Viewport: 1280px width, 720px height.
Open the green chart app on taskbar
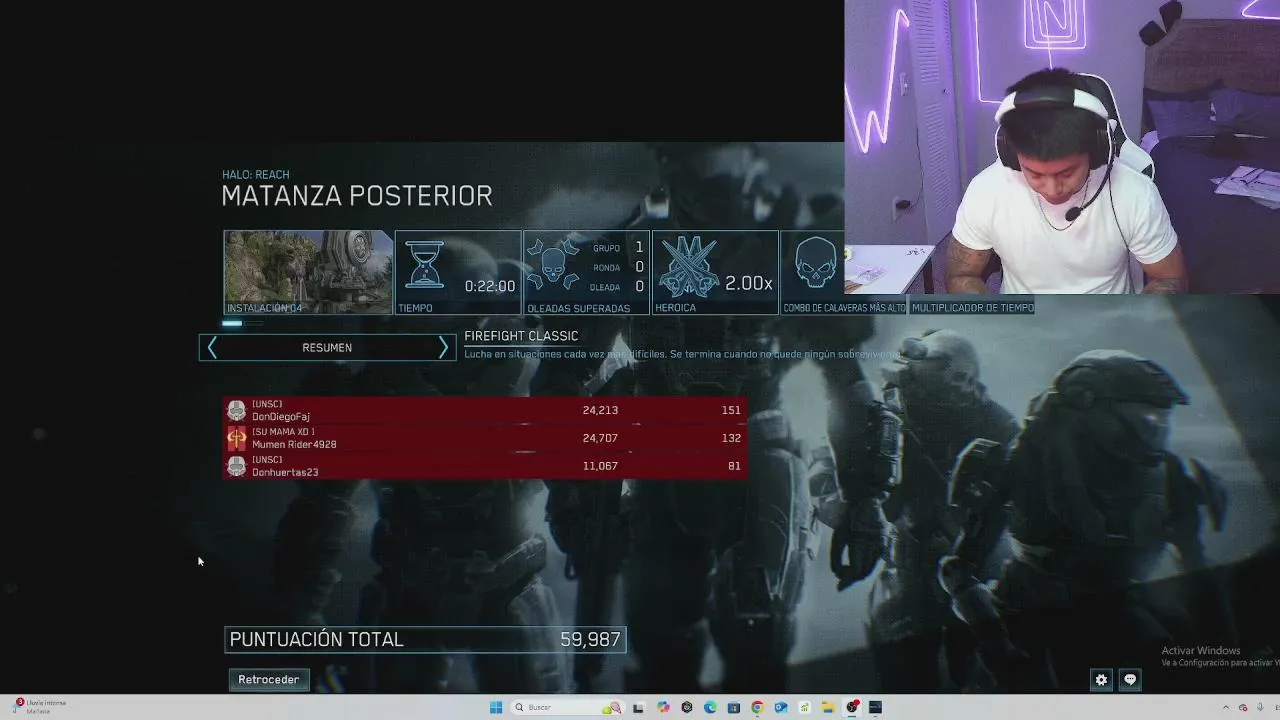[804, 707]
